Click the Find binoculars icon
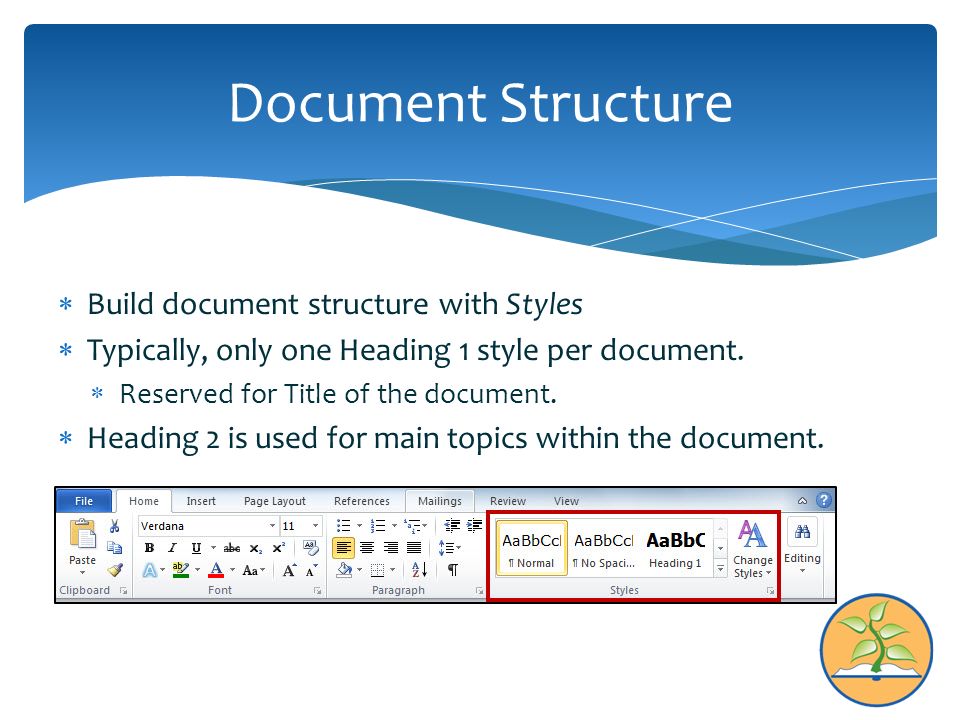The image size is (960, 720). [802, 532]
